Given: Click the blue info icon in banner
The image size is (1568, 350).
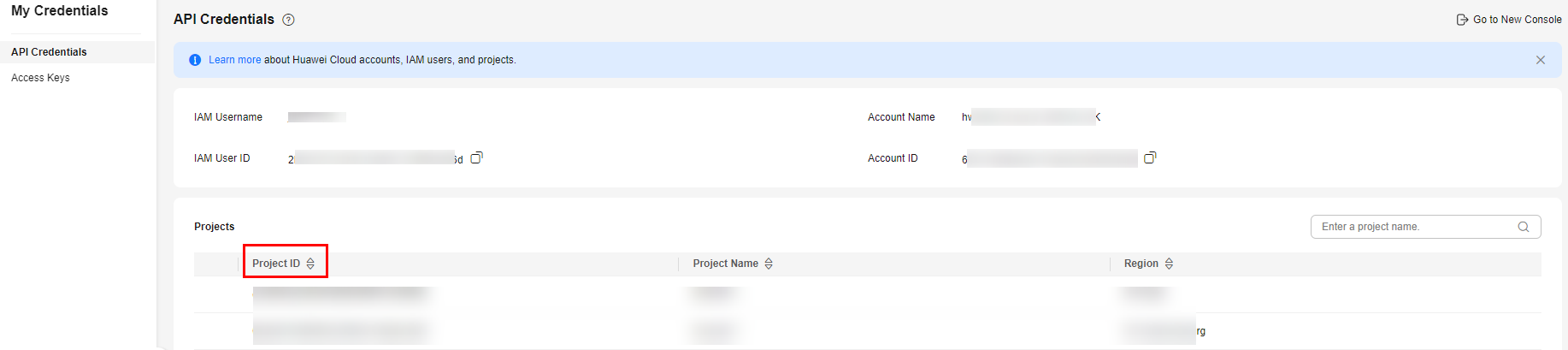Looking at the screenshot, I should (195, 60).
